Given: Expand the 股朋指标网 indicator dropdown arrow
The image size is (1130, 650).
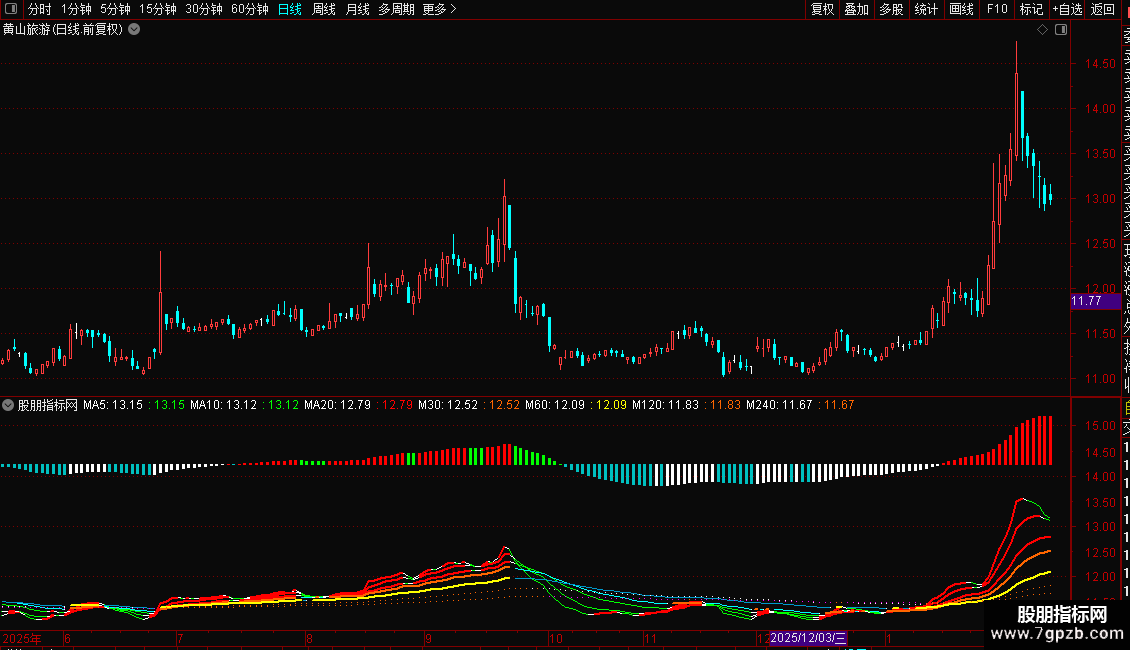Looking at the screenshot, I should pos(9,406).
